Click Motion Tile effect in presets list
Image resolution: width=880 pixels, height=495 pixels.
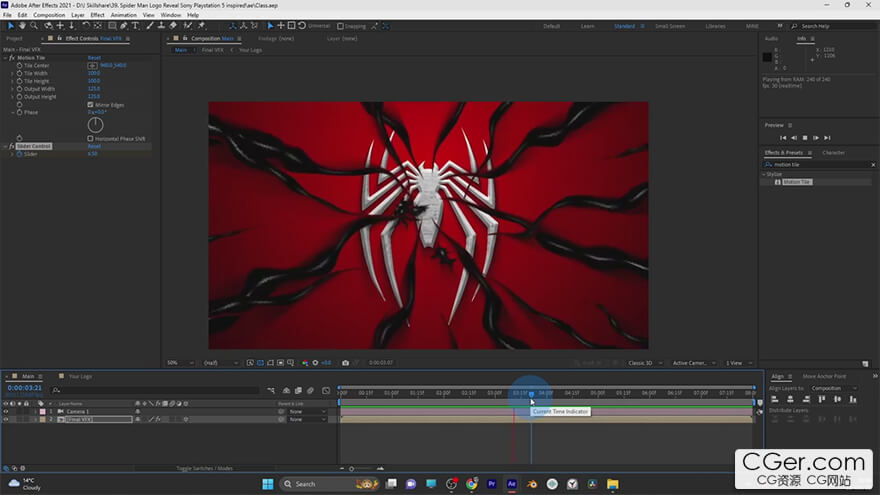(797, 182)
